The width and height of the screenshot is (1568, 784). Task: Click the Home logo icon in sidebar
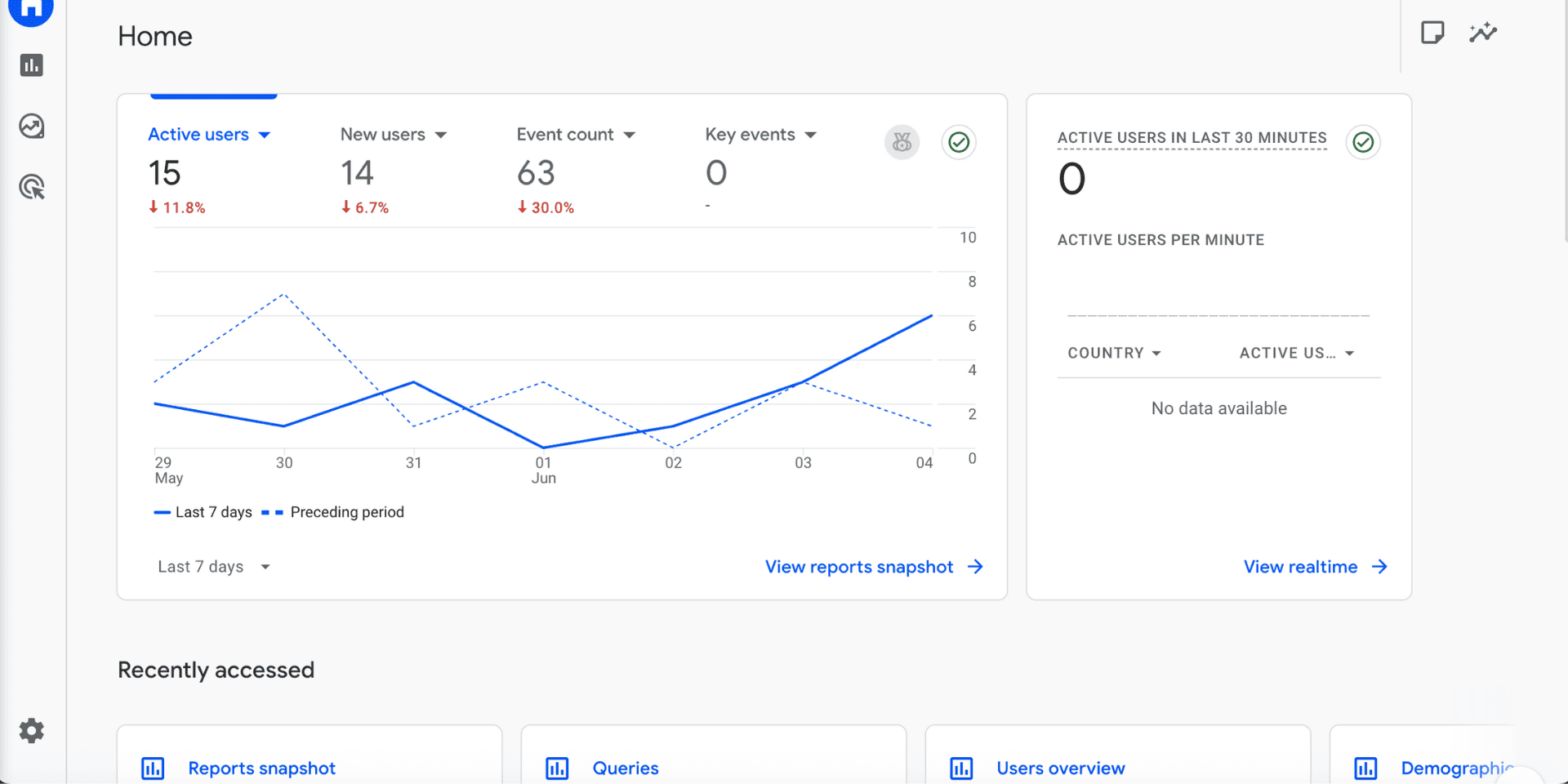(x=31, y=10)
